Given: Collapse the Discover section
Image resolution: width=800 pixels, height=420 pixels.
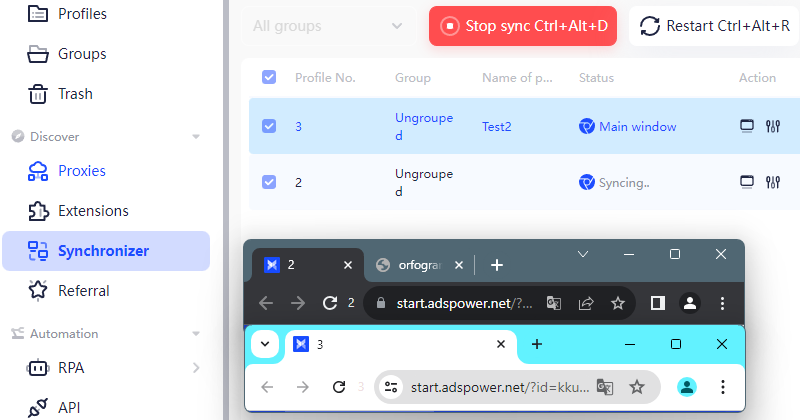Looking at the screenshot, I should pos(196,137).
